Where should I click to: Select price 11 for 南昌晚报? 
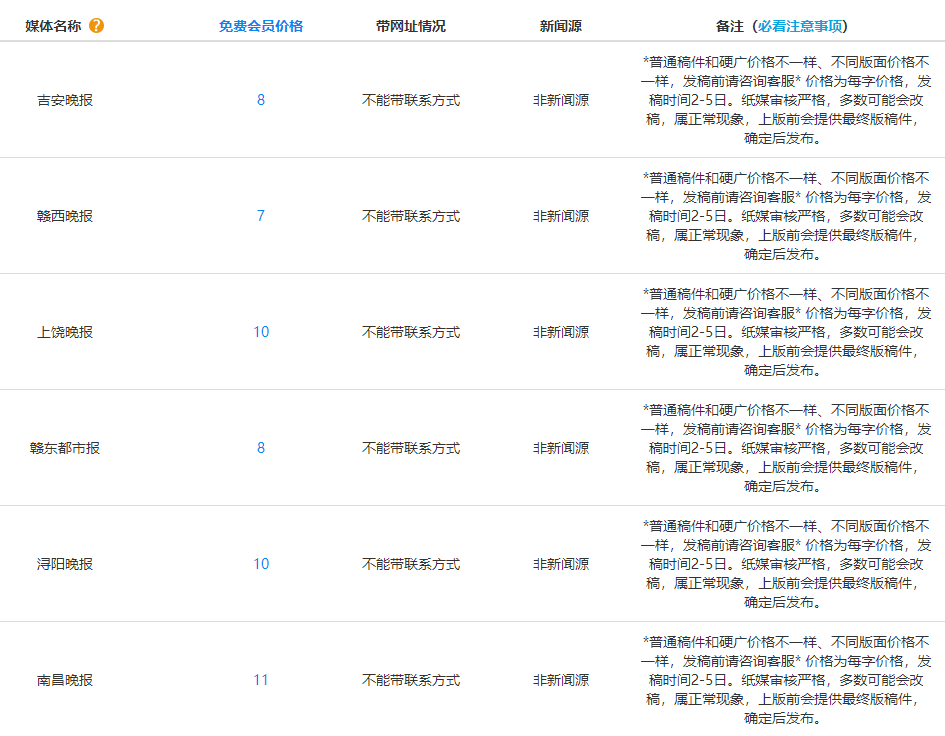click(x=261, y=680)
